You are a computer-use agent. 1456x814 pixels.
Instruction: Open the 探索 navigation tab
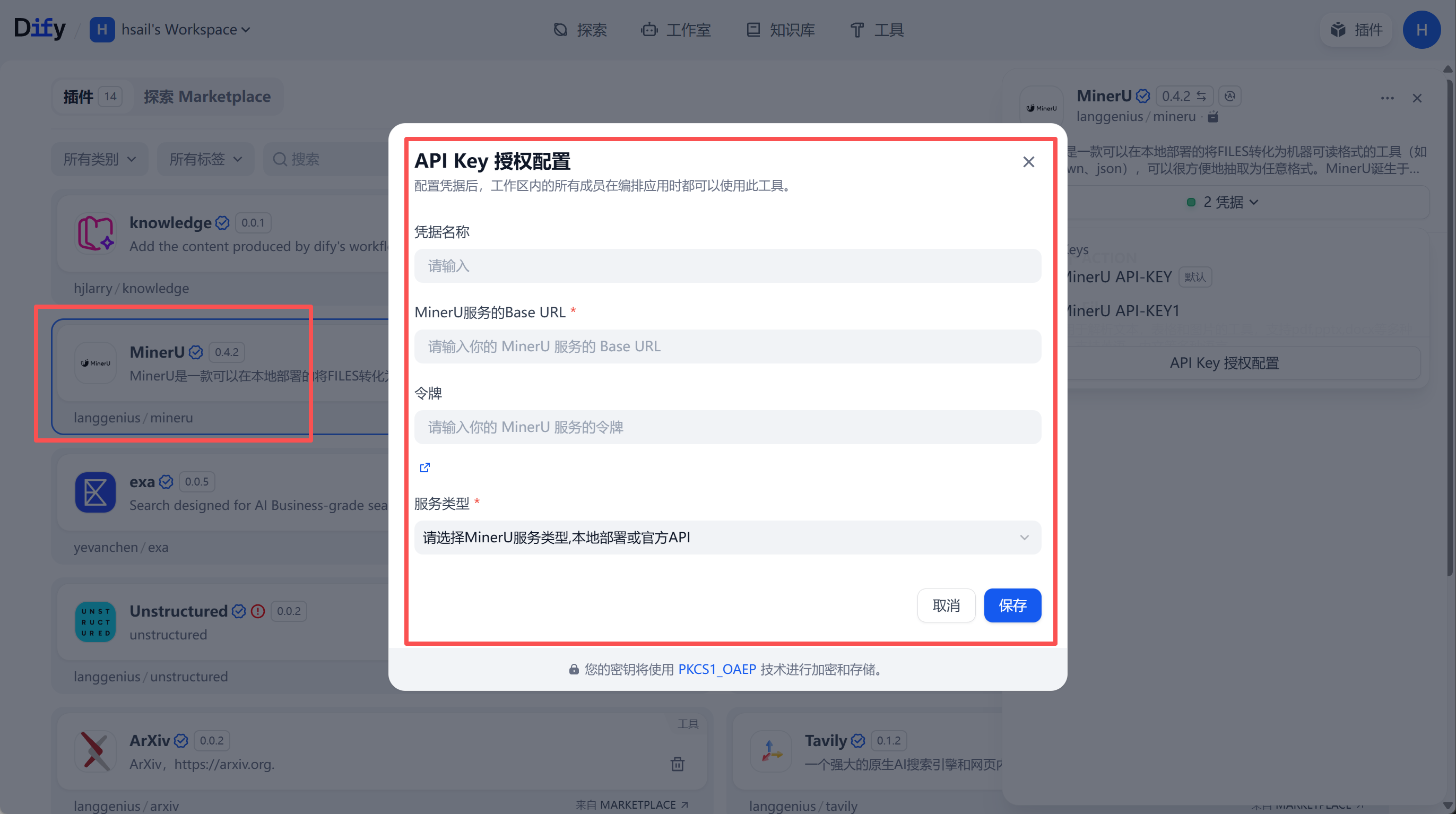580,29
